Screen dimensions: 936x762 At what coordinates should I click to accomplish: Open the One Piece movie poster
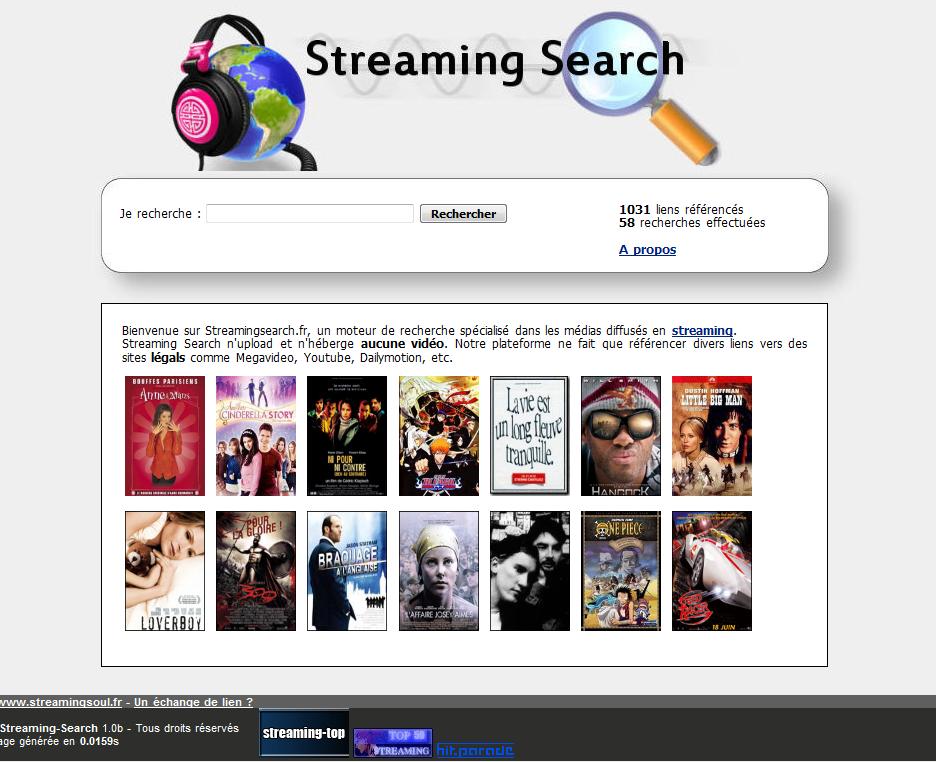point(620,571)
